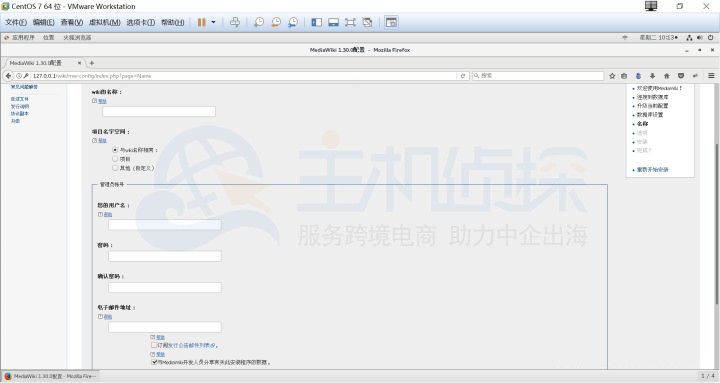
Task: Open the VMware 文件(F) menu
Action: point(16,22)
